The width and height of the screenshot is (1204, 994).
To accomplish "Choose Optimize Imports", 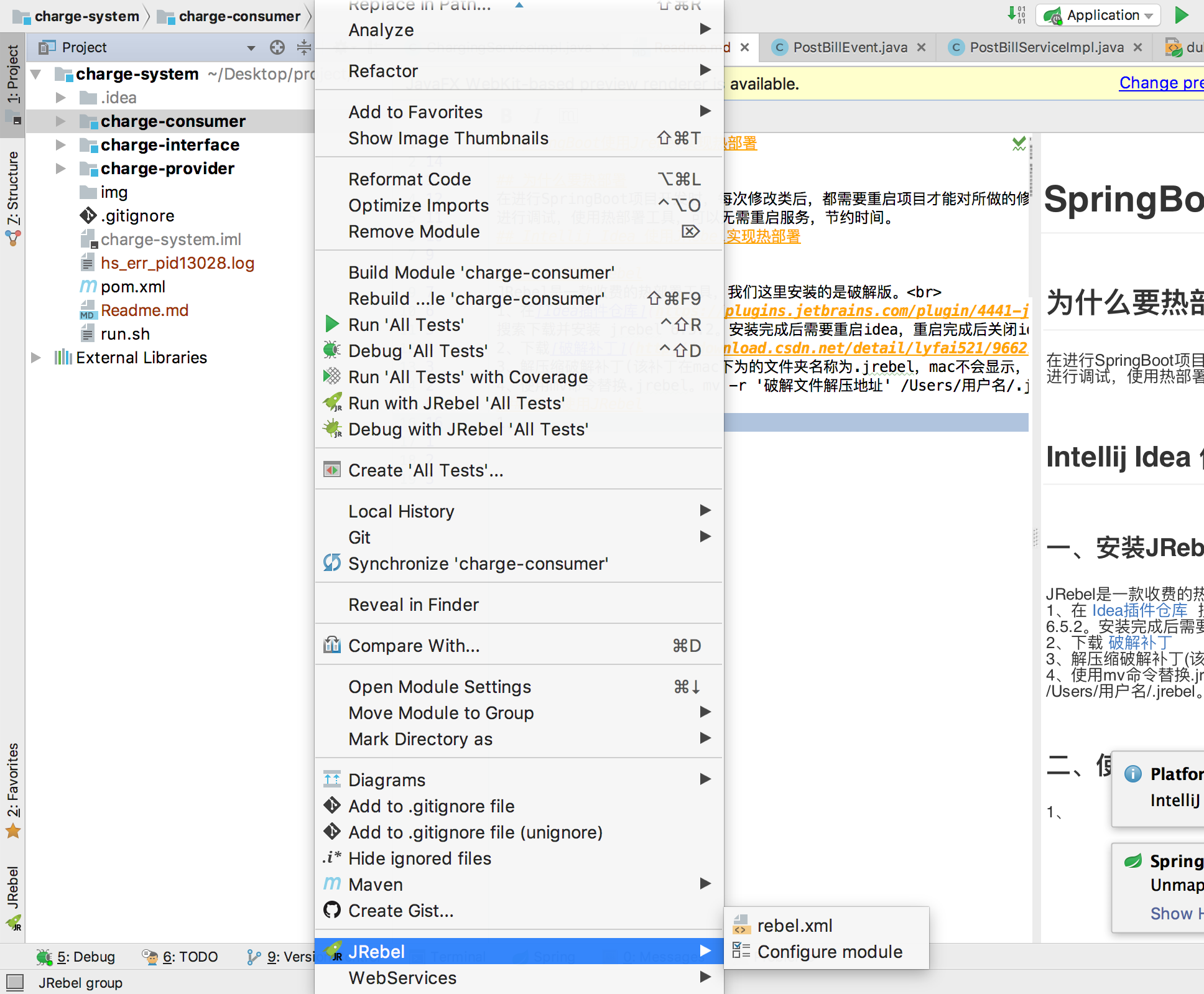I will [519, 205].
